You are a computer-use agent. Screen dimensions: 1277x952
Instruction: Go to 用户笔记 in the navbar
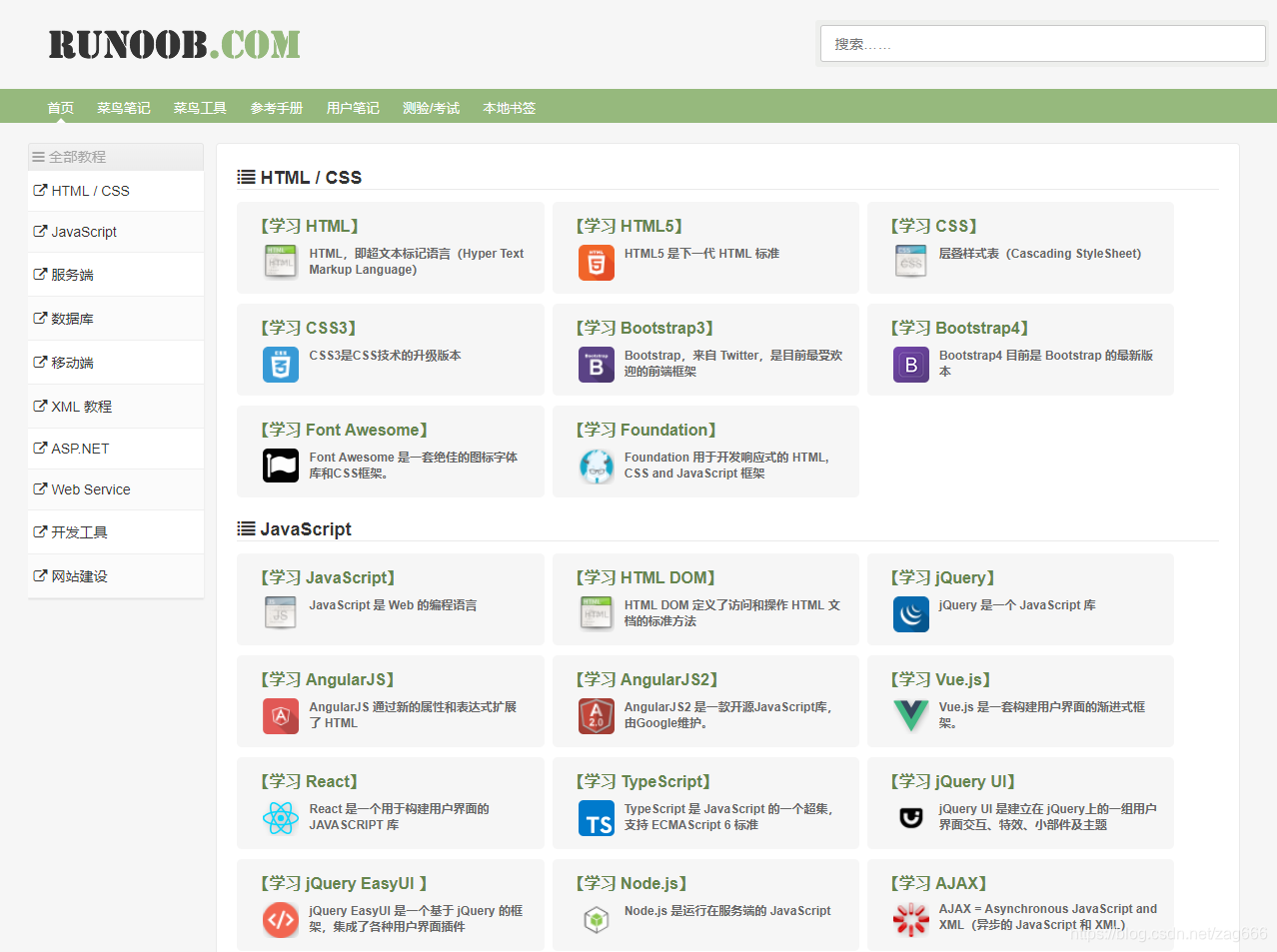[353, 108]
